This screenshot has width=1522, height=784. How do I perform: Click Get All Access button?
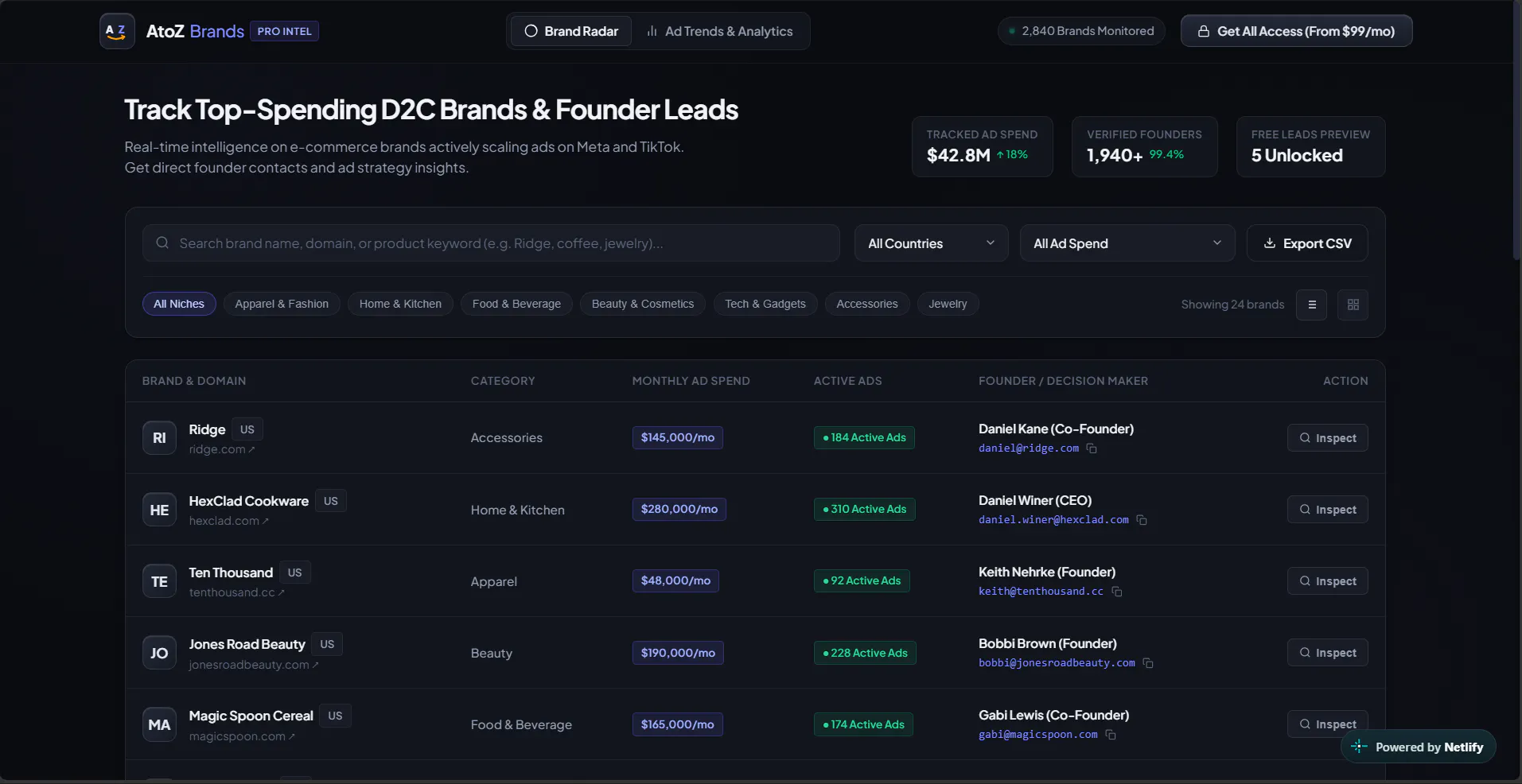1297,31
